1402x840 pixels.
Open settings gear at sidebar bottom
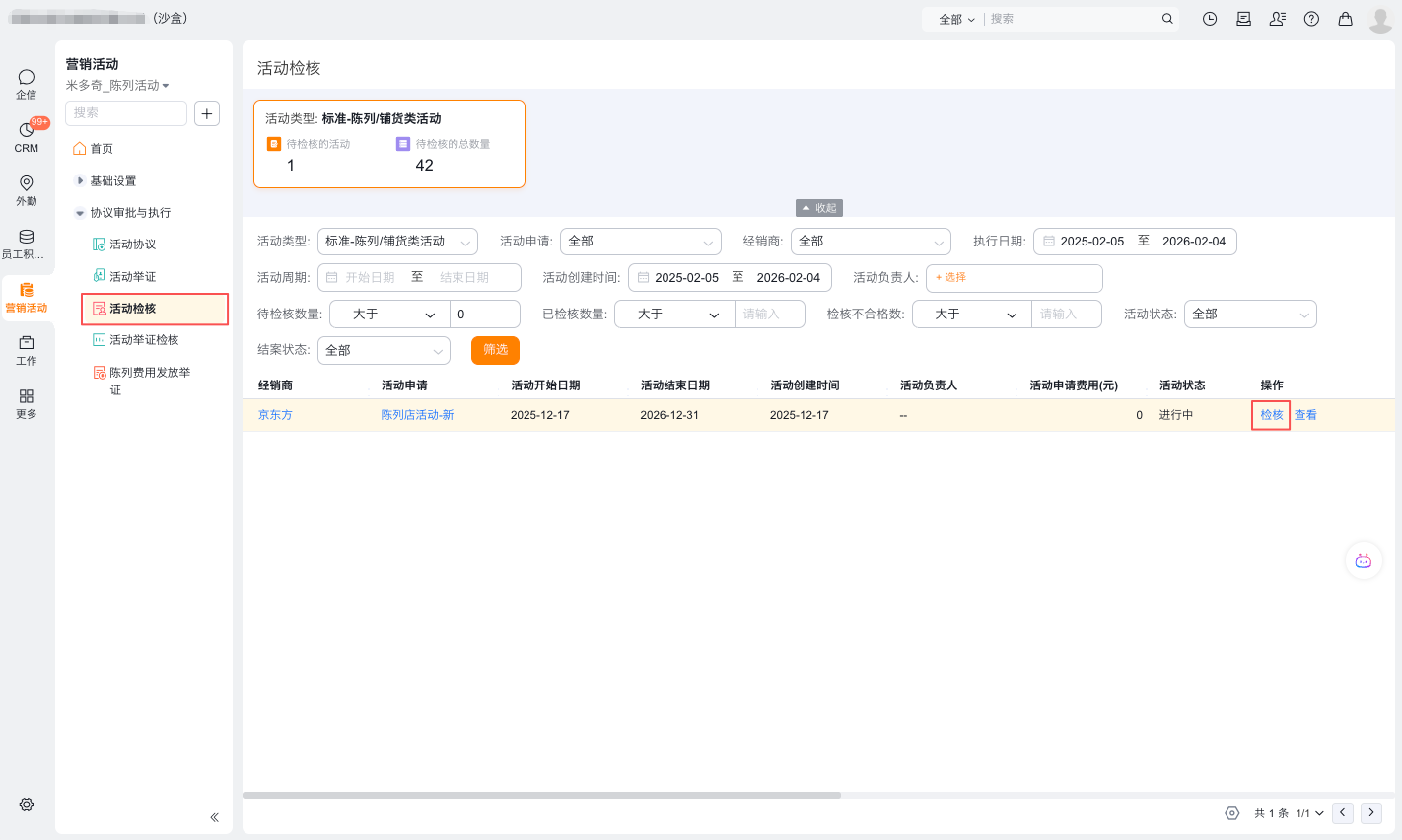click(x=27, y=805)
